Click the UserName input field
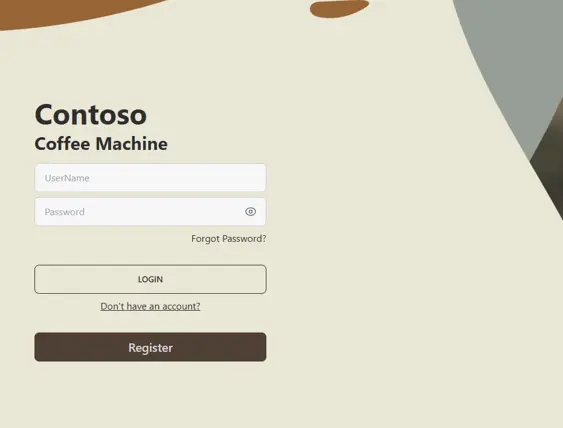Screen dimensions: 563x428 click(150, 178)
